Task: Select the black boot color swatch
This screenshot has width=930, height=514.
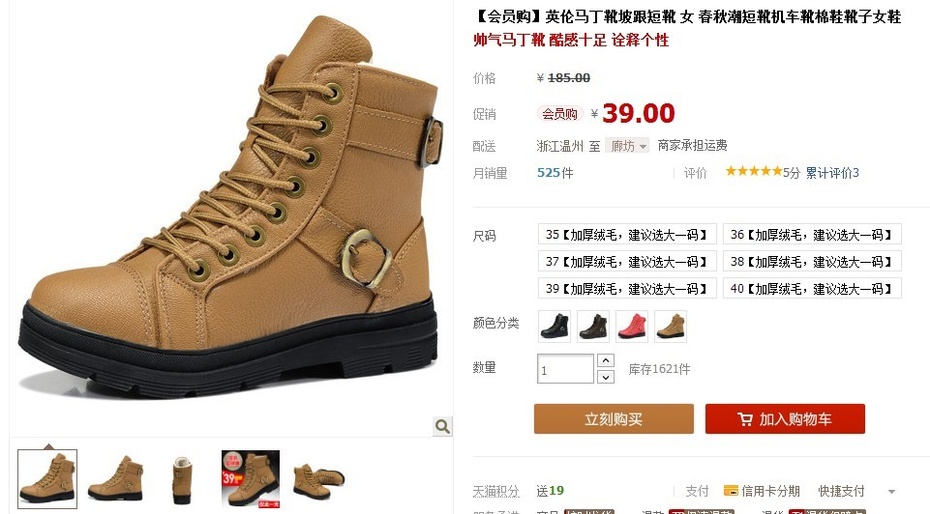Action: 555,326
